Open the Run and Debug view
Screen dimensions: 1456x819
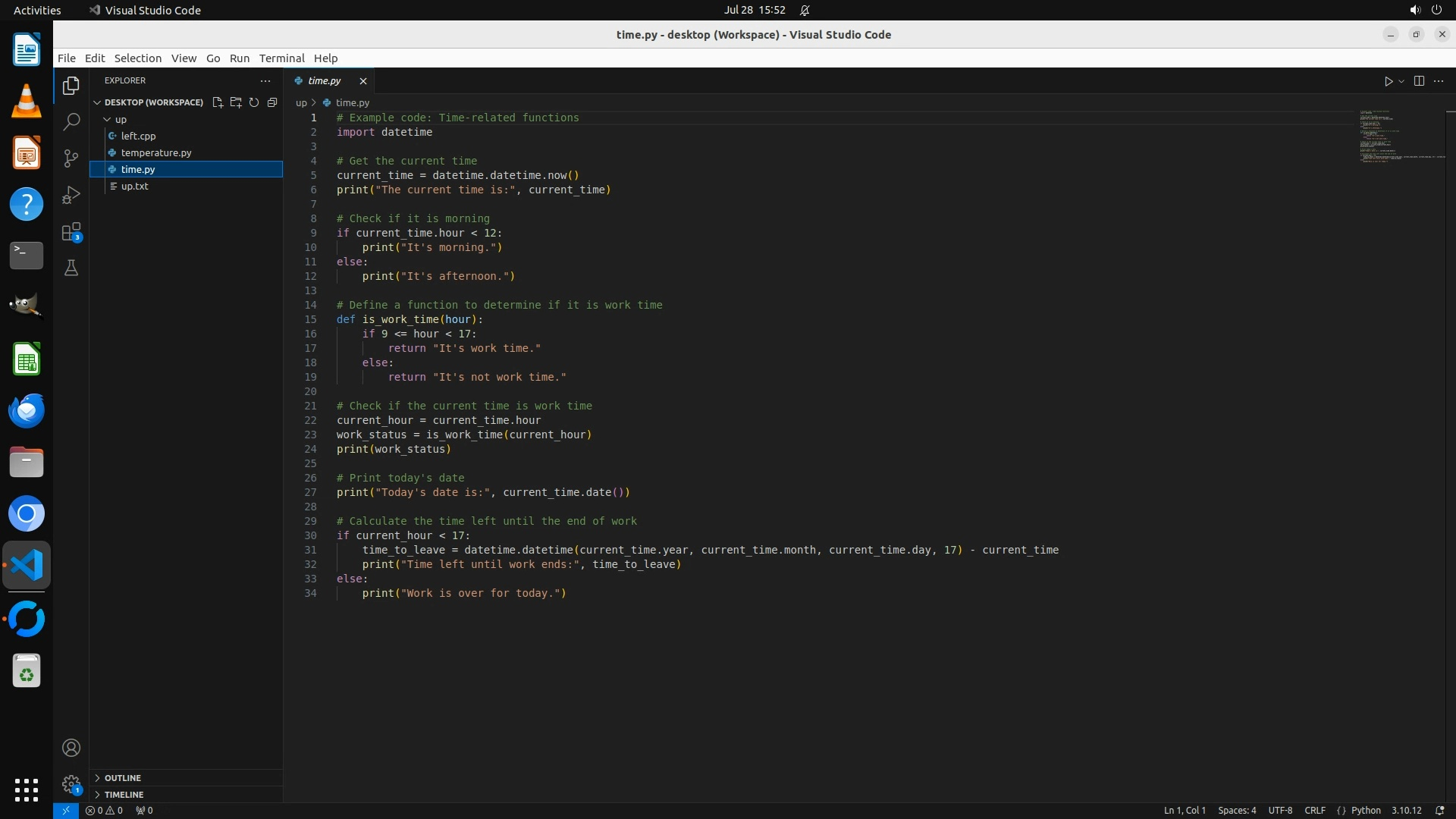pyautogui.click(x=71, y=195)
